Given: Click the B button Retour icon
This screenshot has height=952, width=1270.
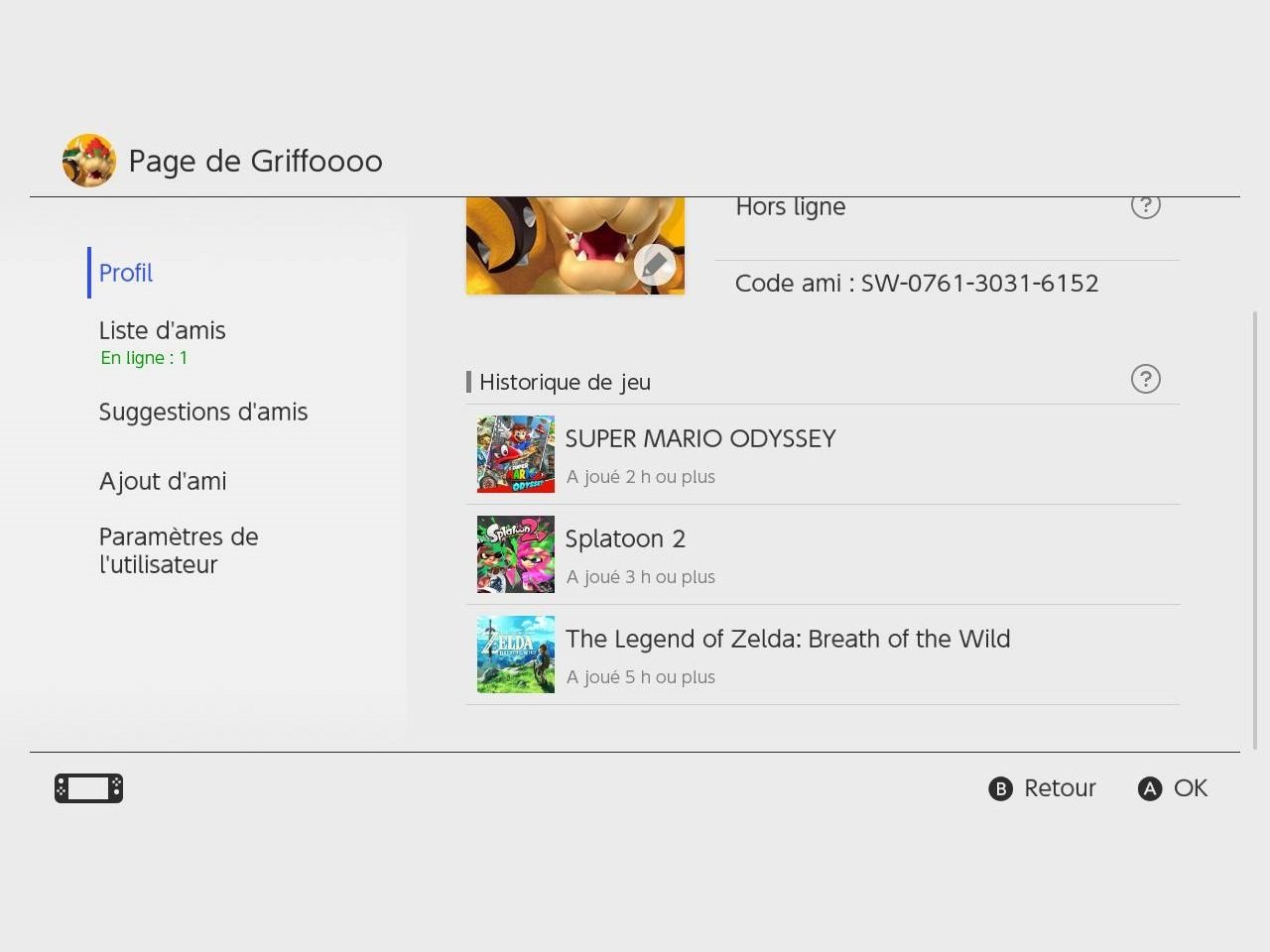Looking at the screenshot, I should coord(1001,788).
